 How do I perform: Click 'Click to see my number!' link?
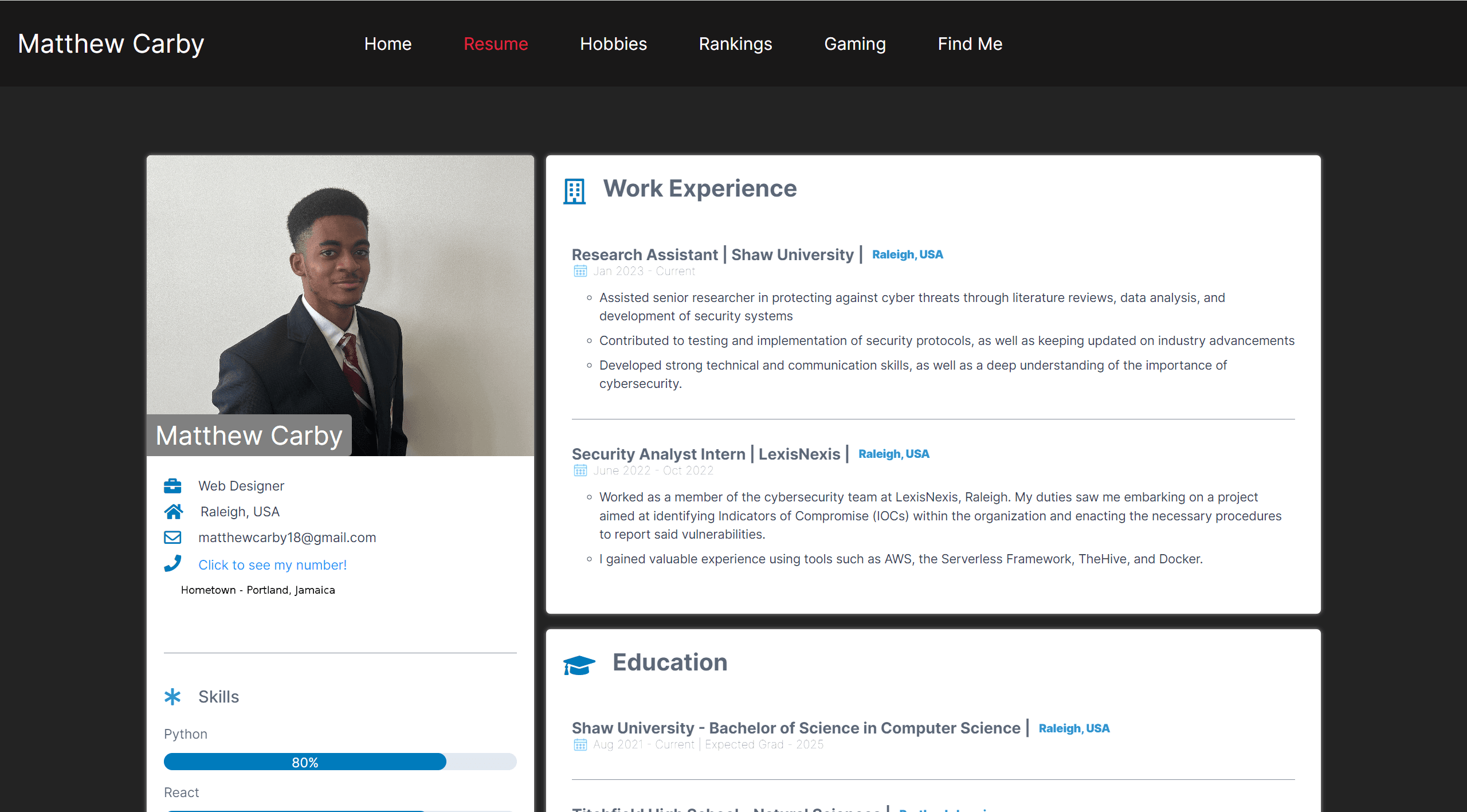272,565
